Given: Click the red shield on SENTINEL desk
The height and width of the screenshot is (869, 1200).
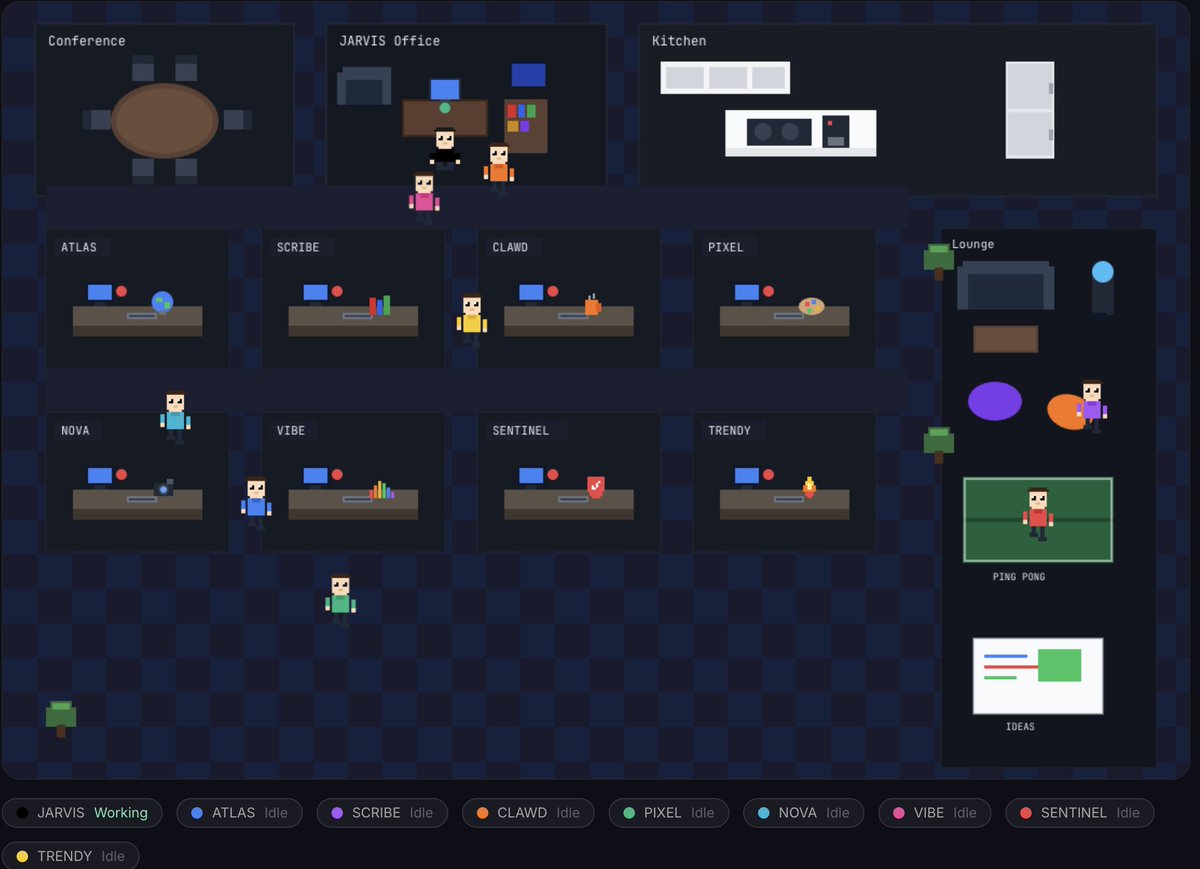Looking at the screenshot, I should [x=596, y=488].
